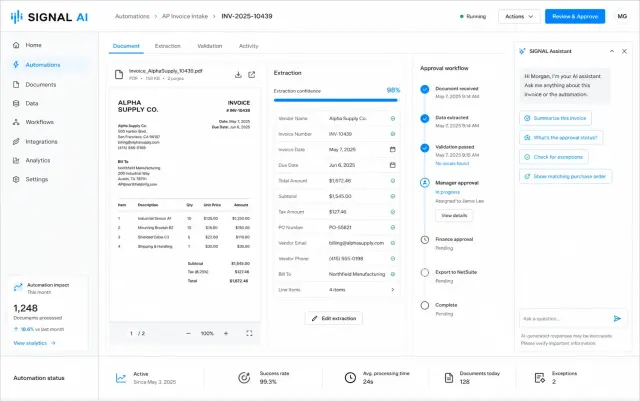The width and height of the screenshot is (640, 401).
Task: Go to Automations breadcrumb
Action: 132,16
